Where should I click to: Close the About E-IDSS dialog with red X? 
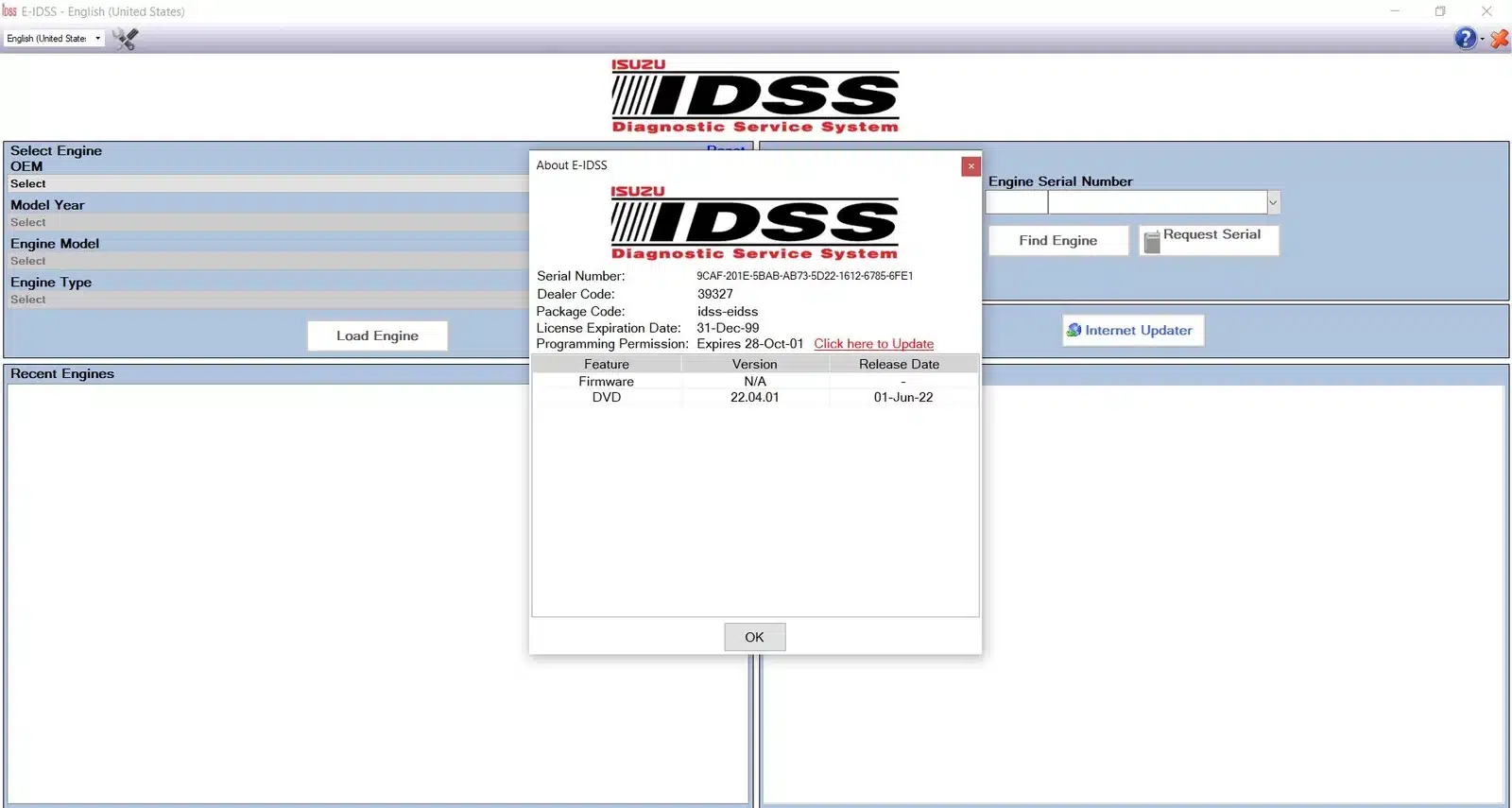971,166
